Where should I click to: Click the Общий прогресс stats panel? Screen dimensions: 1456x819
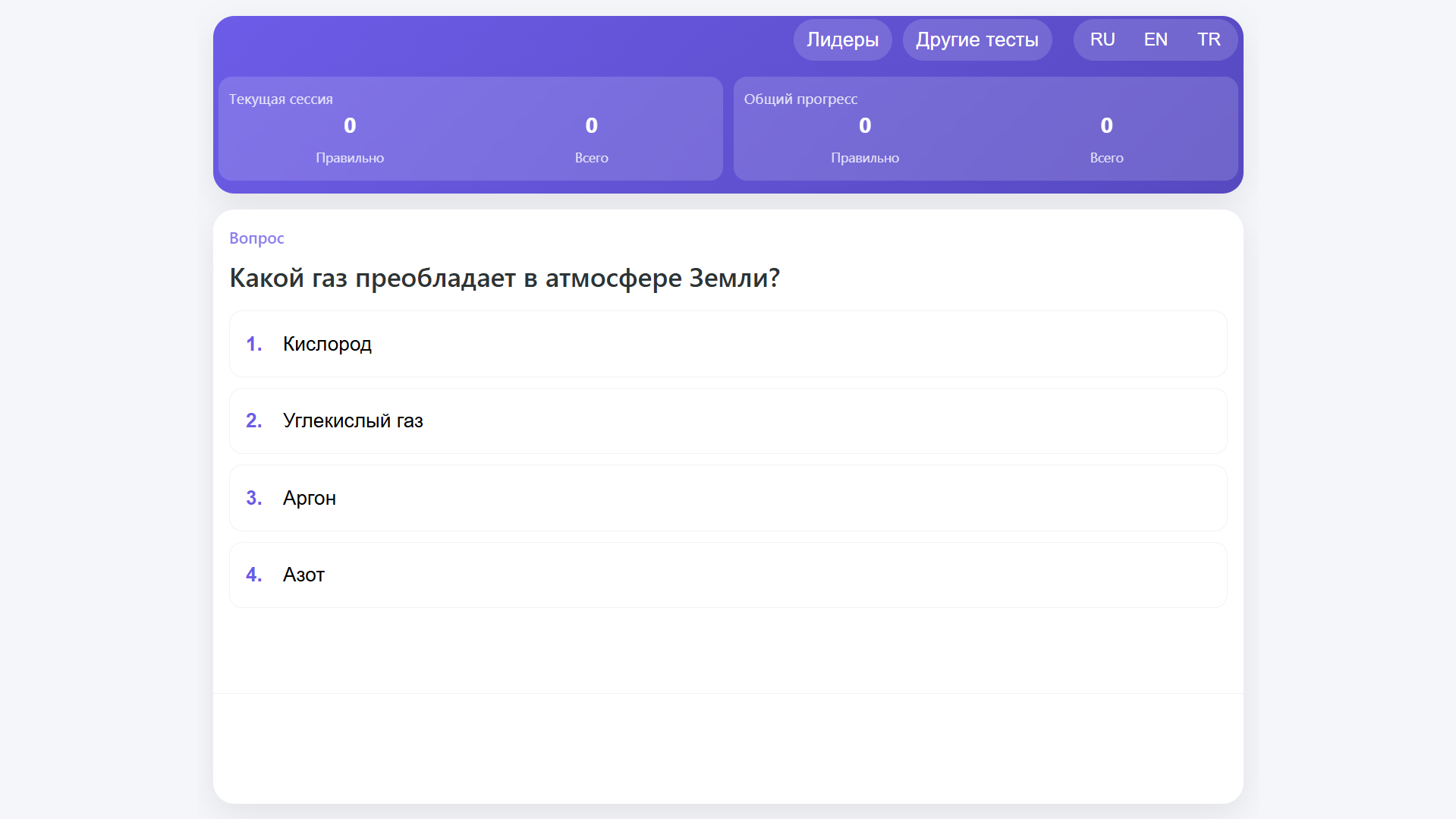pos(985,128)
